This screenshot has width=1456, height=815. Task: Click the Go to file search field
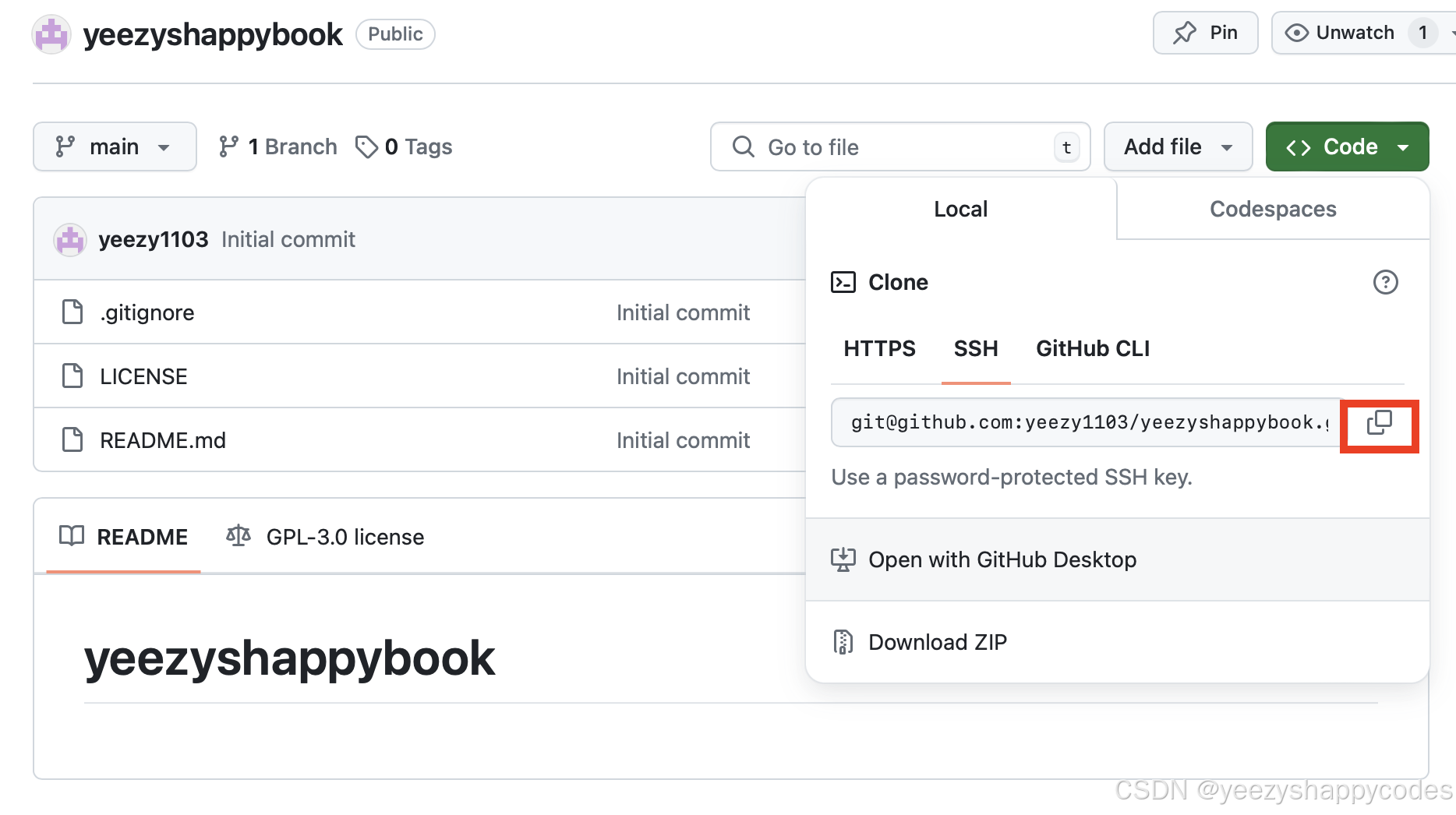900,146
